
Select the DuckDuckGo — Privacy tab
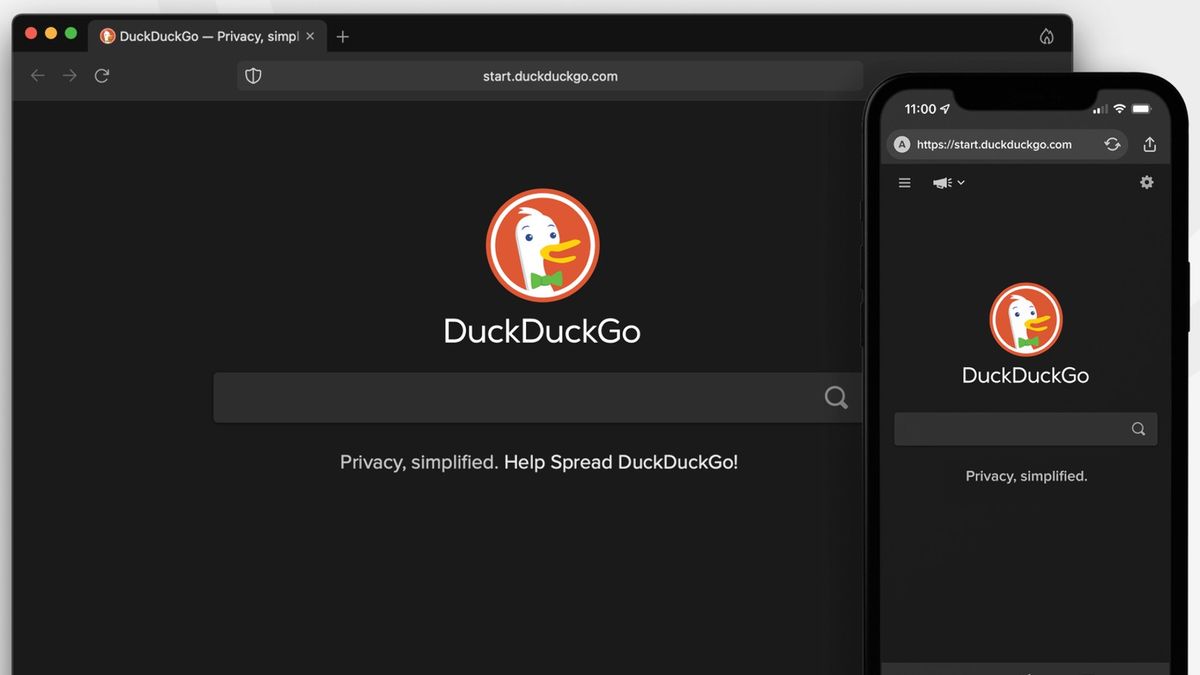point(208,36)
